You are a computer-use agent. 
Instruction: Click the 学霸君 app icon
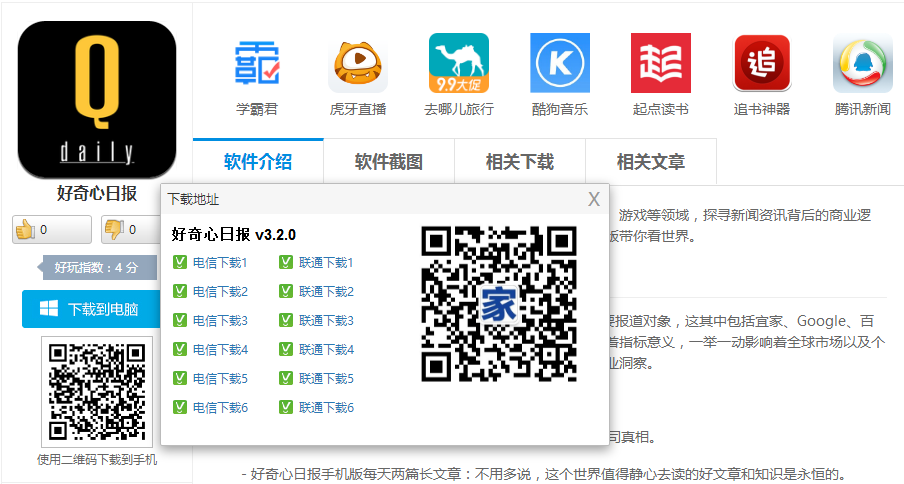click(x=257, y=63)
